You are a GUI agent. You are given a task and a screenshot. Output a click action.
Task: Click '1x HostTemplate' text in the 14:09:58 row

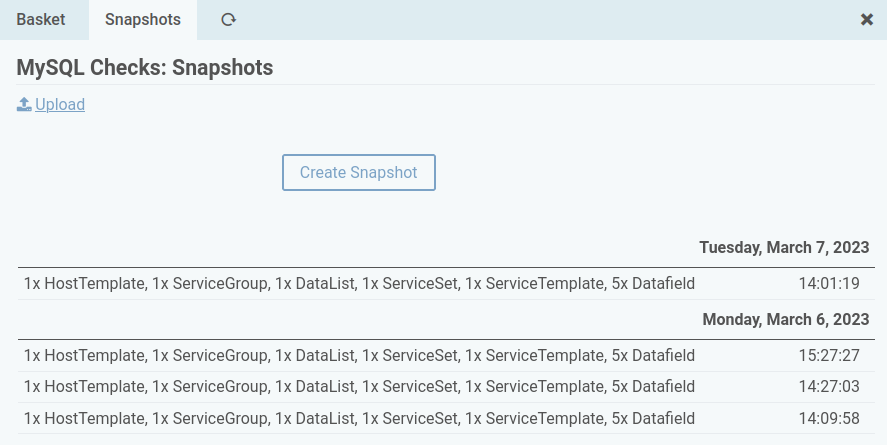(84, 418)
